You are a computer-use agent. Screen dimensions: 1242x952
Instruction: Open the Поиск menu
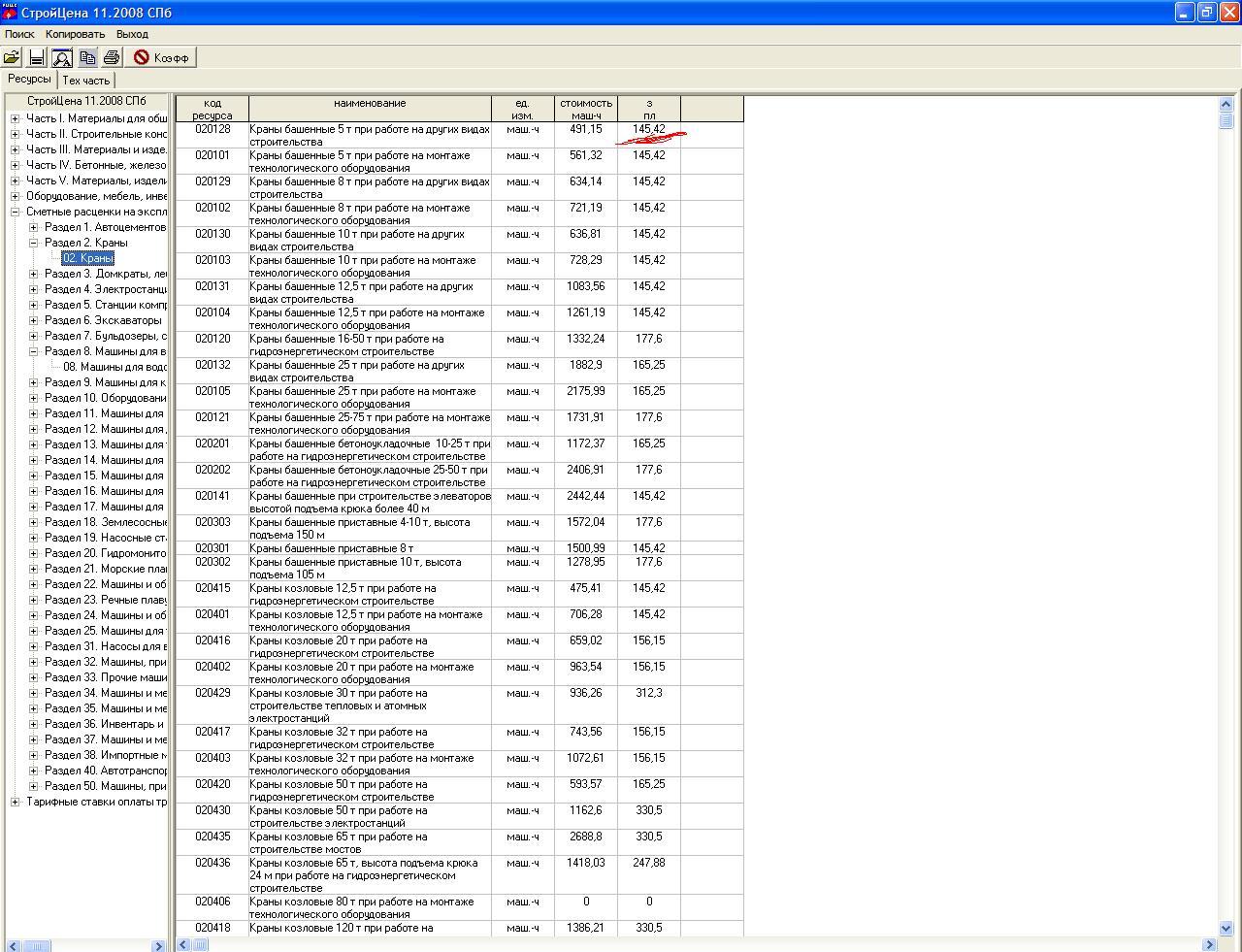click(19, 34)
